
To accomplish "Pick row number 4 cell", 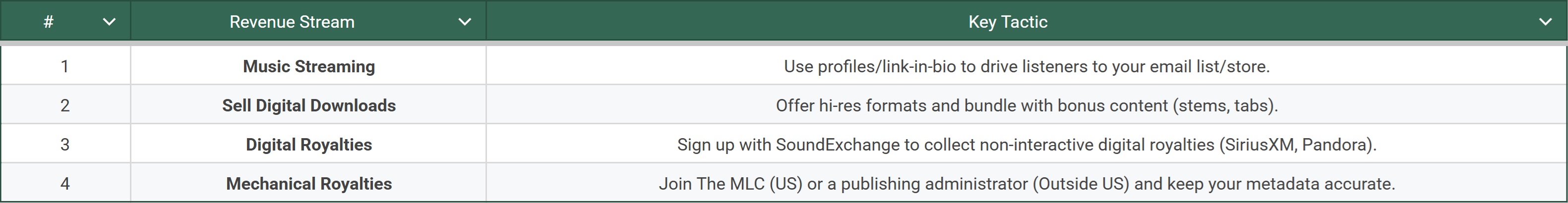I will (x=65, y=184).
